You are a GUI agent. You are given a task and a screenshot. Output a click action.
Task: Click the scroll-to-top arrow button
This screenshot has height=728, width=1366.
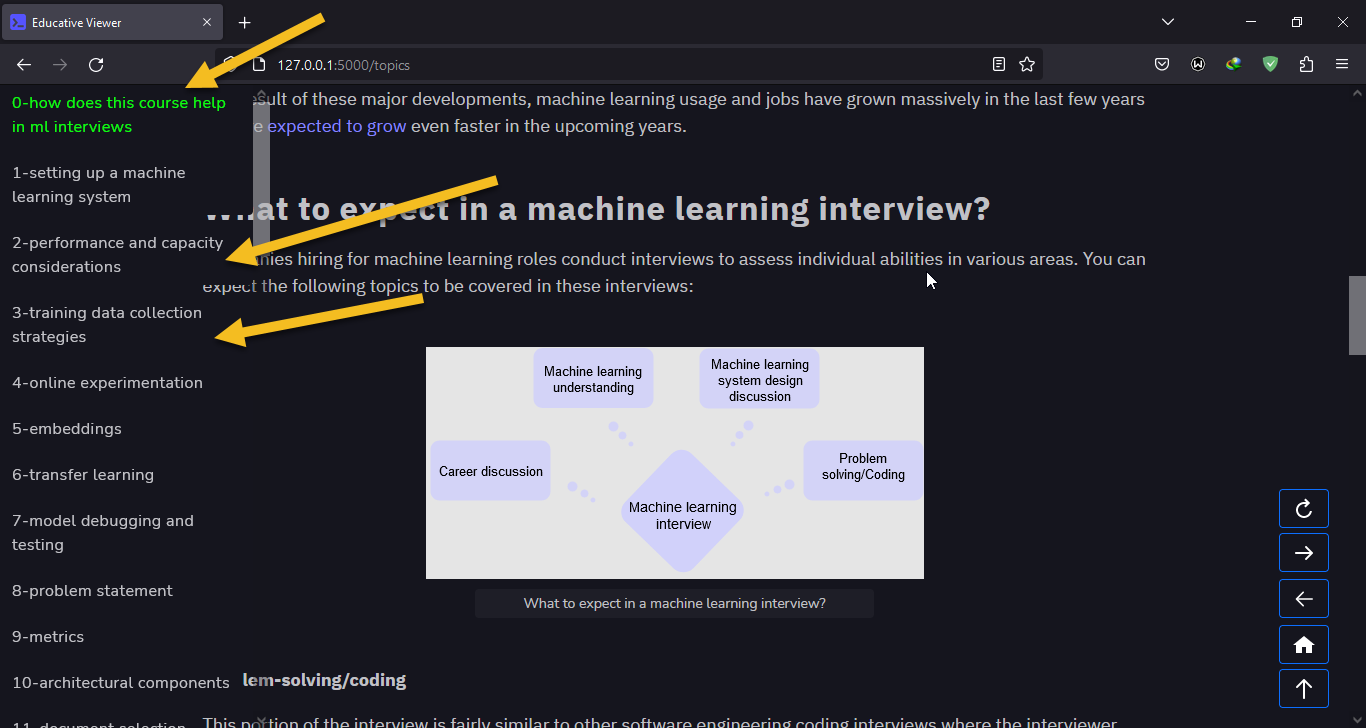coord(1304,689)
